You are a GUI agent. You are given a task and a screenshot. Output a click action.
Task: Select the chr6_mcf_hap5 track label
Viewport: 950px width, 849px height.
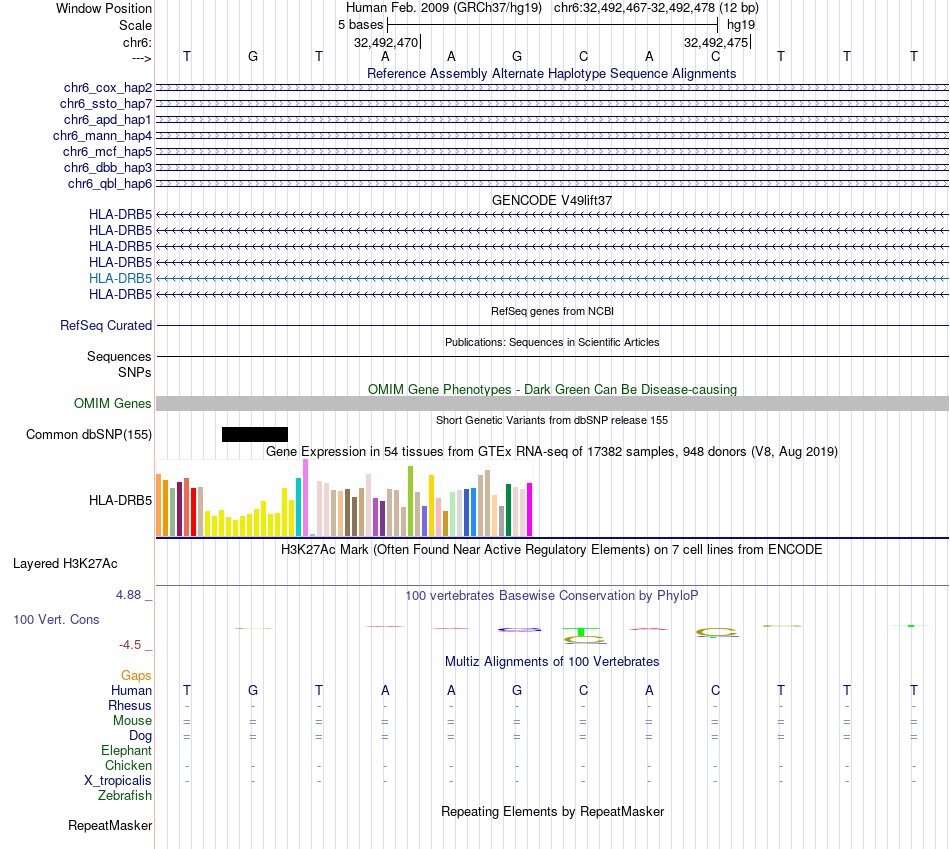coord(107,151)
